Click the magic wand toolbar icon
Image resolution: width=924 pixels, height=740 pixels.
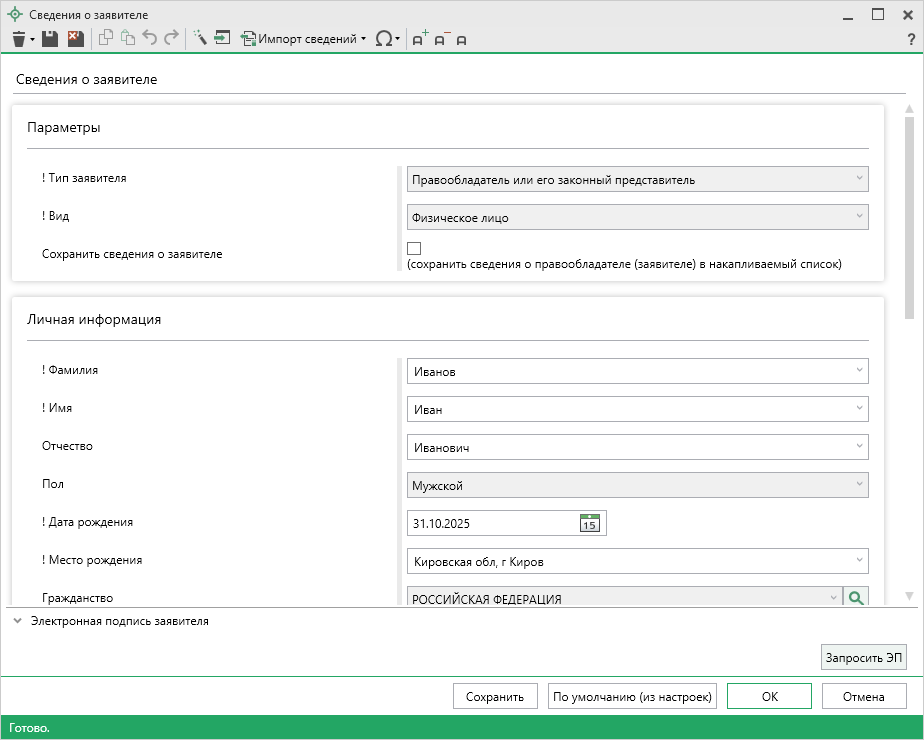tap(200, 39)
